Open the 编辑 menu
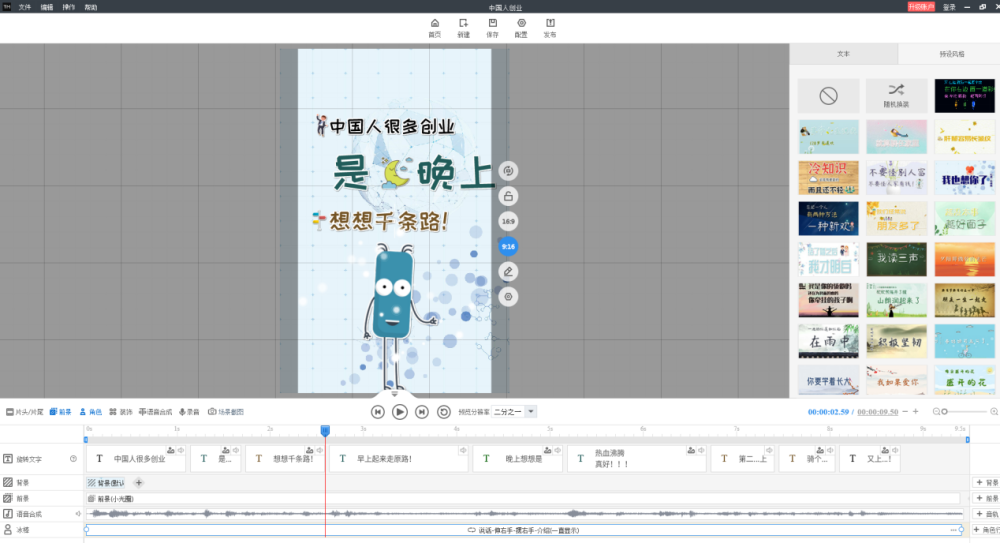Image resolution: width=1000 pixels, height=543 pixels. (47, 6)
